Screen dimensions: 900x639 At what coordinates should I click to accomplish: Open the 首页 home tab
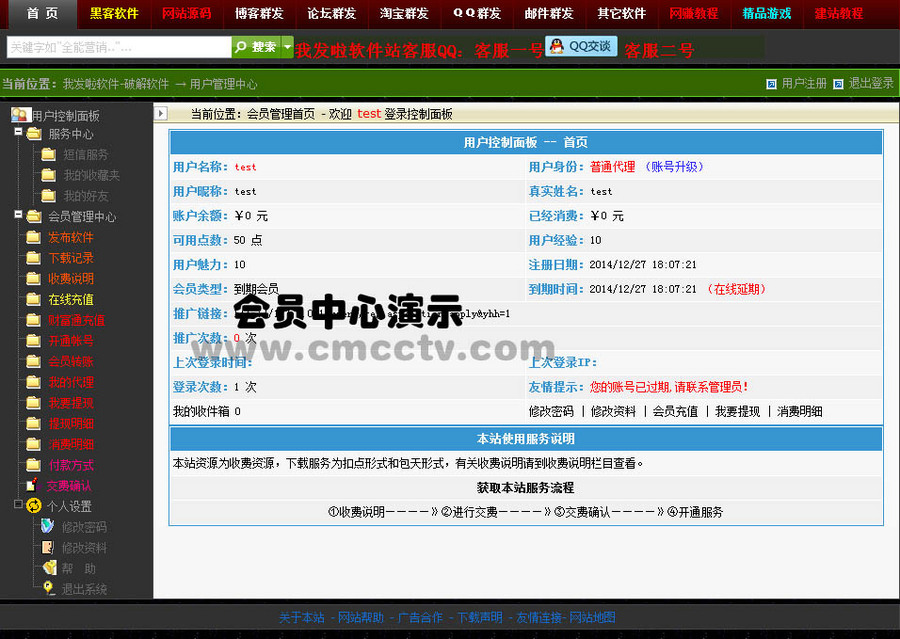(x=42, y=13)
